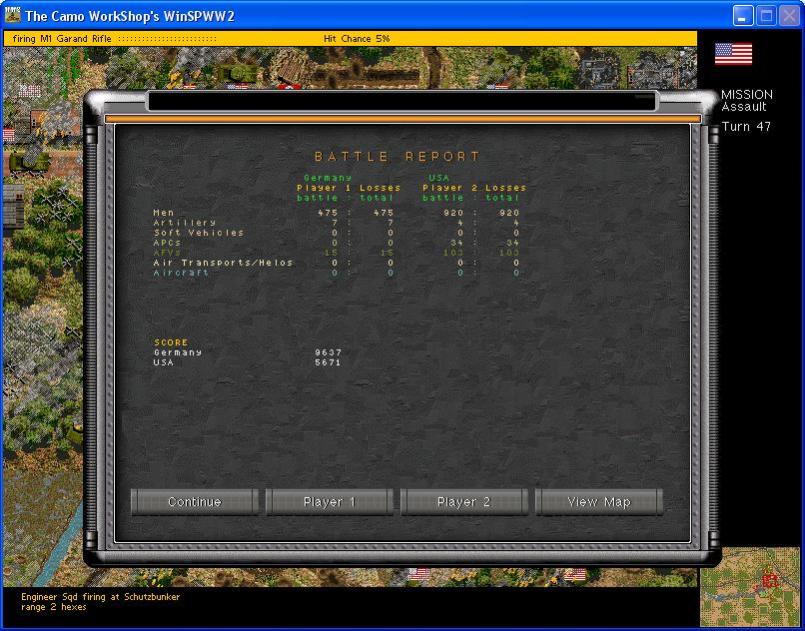Click the Germany score value 9637

click(328, 352)
